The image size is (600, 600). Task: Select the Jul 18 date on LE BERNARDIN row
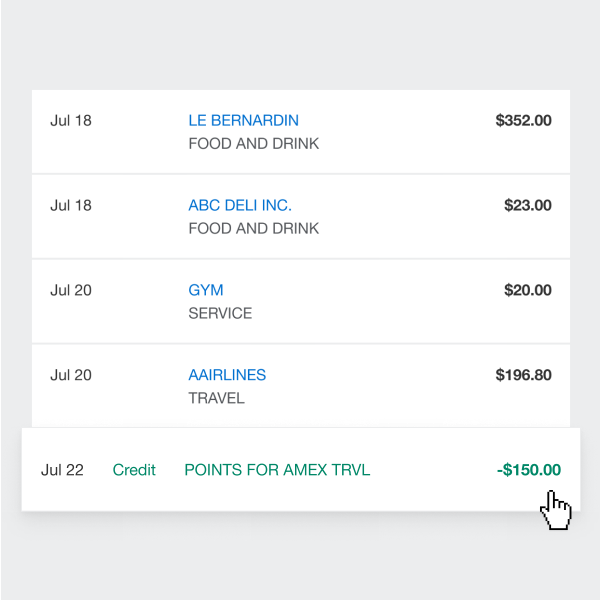tap(71, 120)
